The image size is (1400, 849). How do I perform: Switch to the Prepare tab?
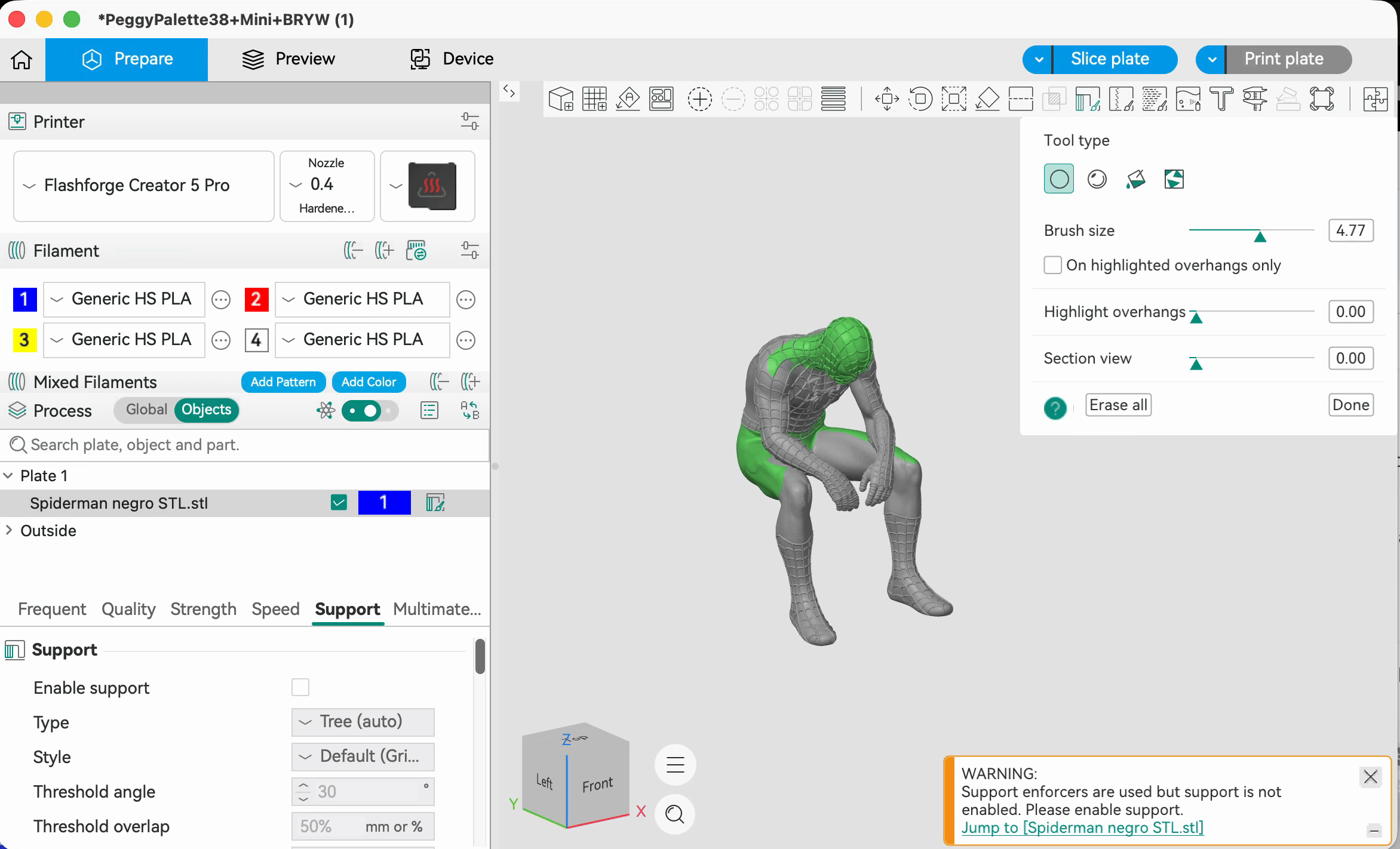coord(127,59)
